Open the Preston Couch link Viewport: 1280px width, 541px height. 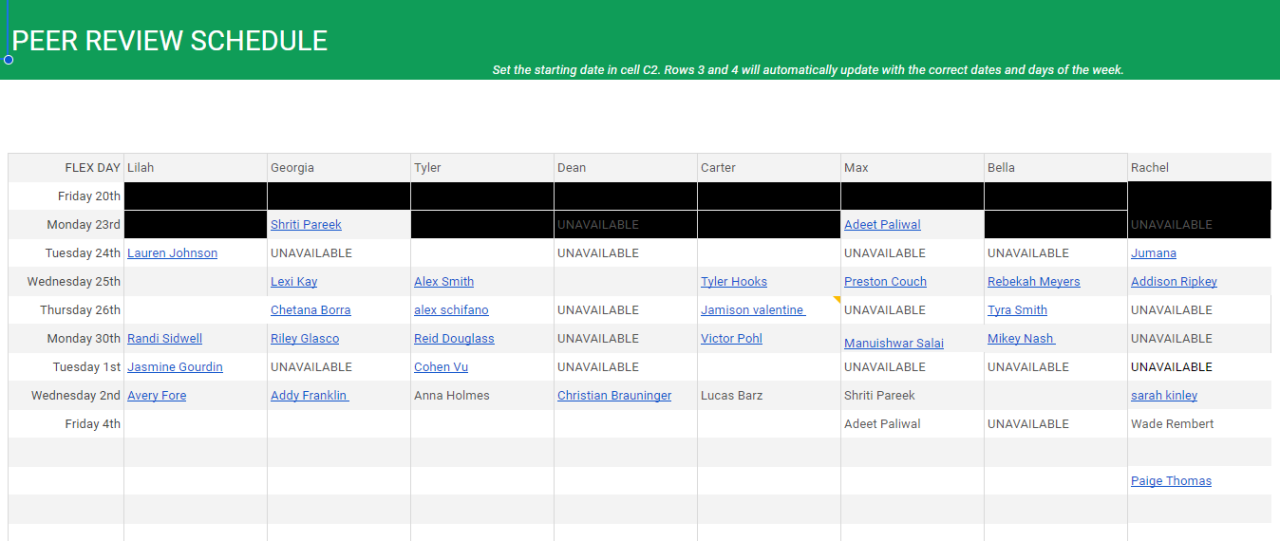click(x=885, y=282)
